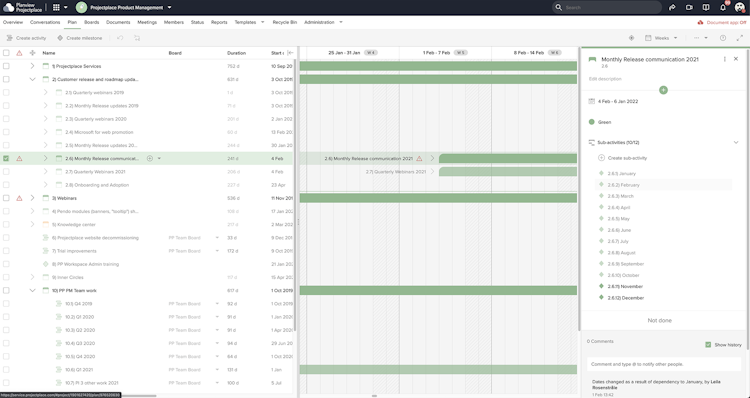Click the share arrow icon in the header
This screenshot has height=398, width=750.
(x=672, y=8)
